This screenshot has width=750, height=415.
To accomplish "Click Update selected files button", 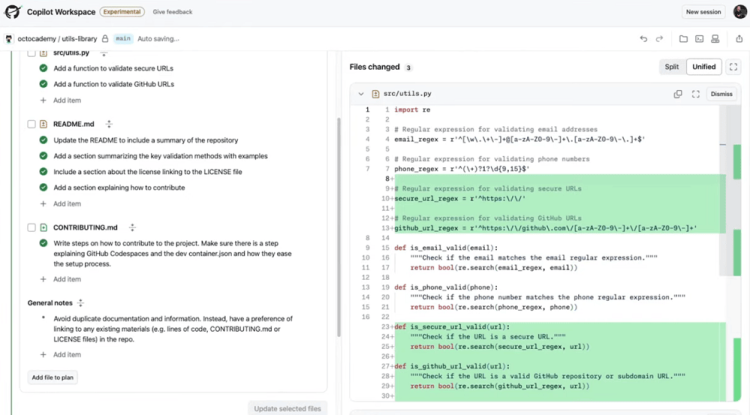I will [x=287, y=409].
